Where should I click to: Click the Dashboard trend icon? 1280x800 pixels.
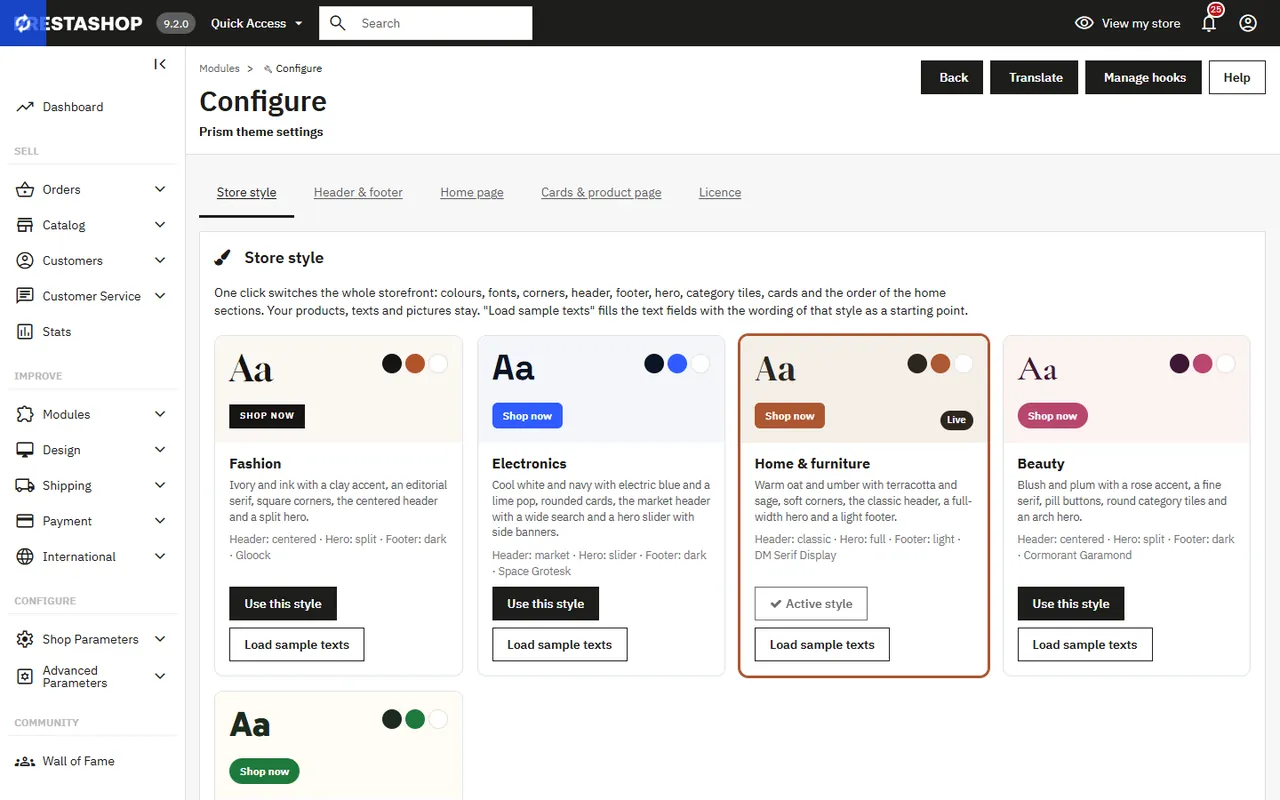[x=25, y=107]
